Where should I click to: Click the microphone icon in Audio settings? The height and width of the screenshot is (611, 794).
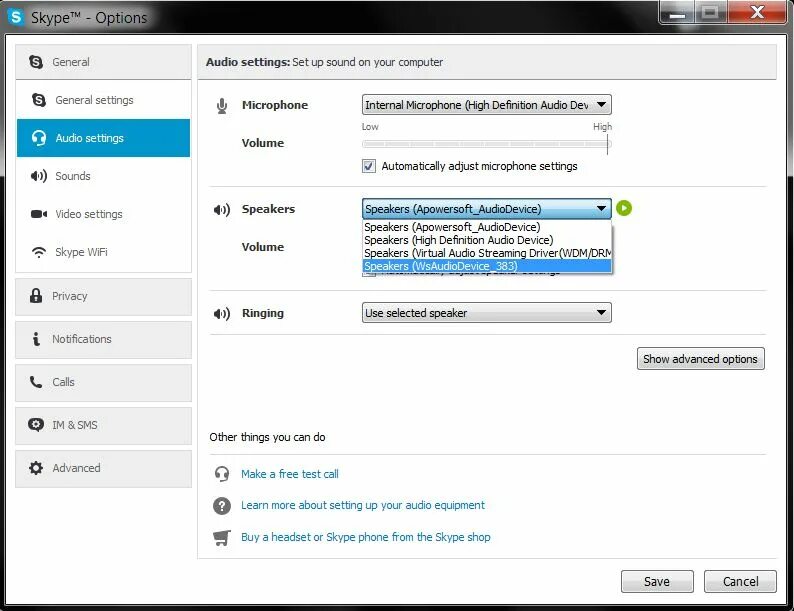(222, 105)
